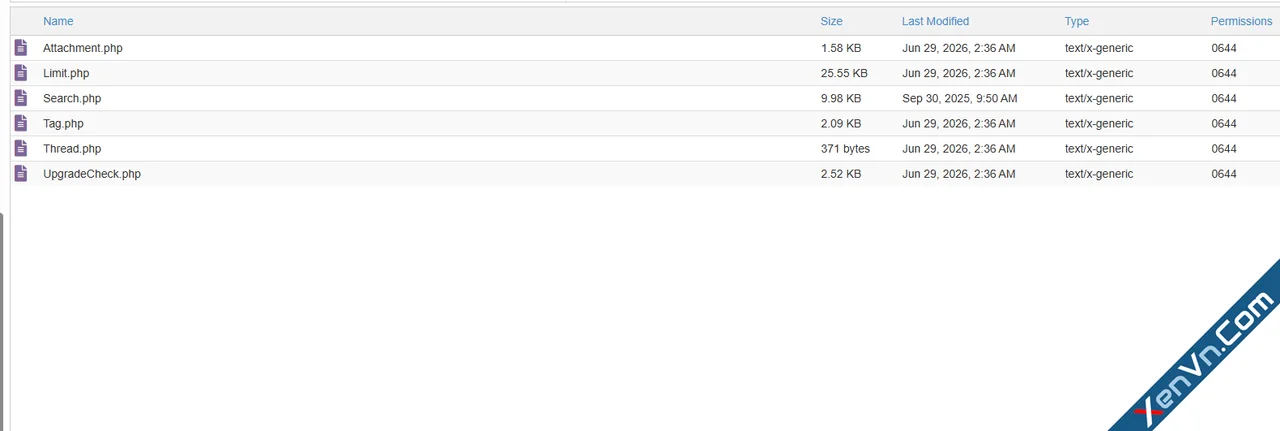Select the Tag.php file name
This screenshot has height=431, width=1280.
click(63, 123)
